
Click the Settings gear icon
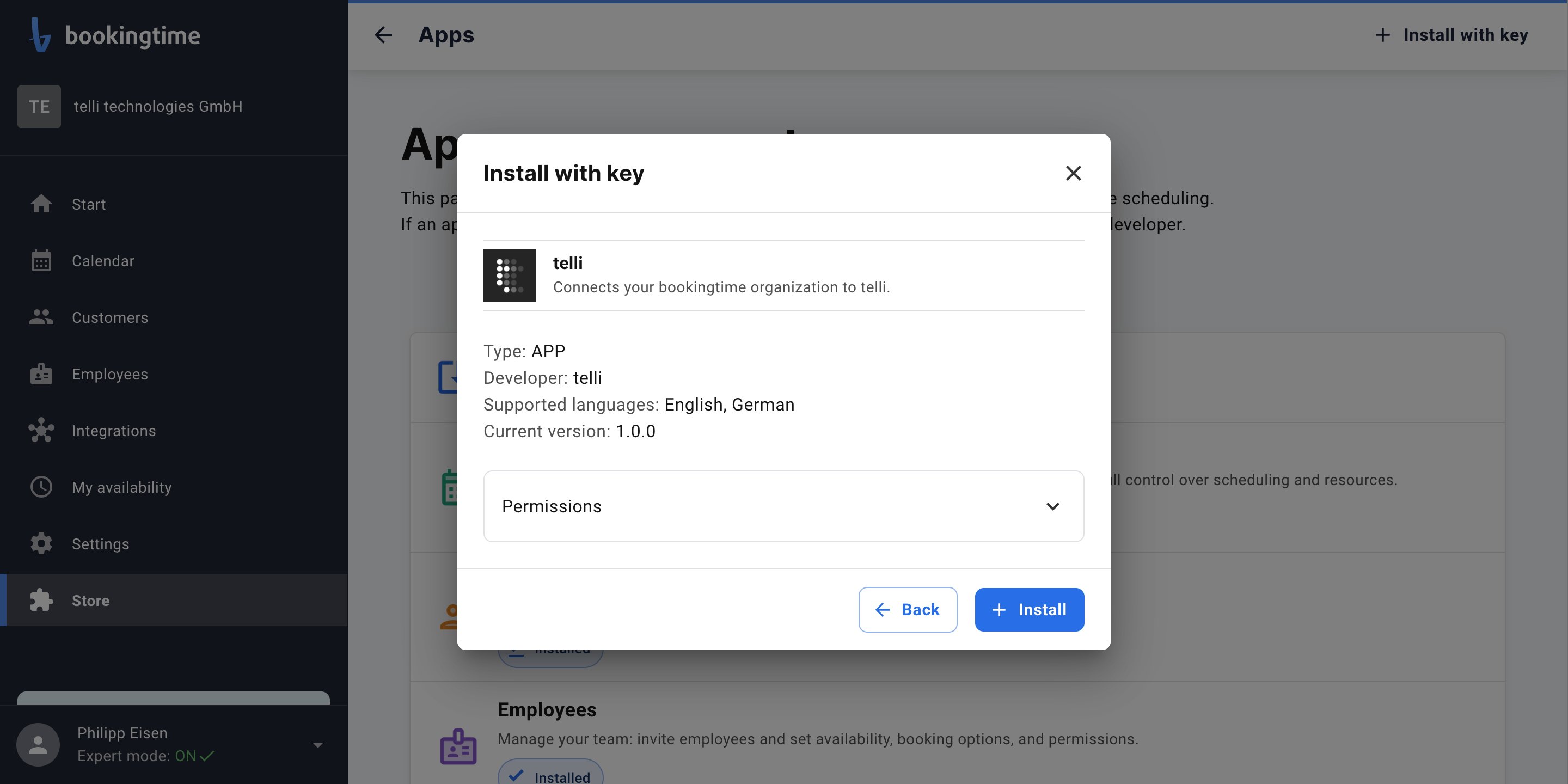pyautogui.click(x=41, y=543)
